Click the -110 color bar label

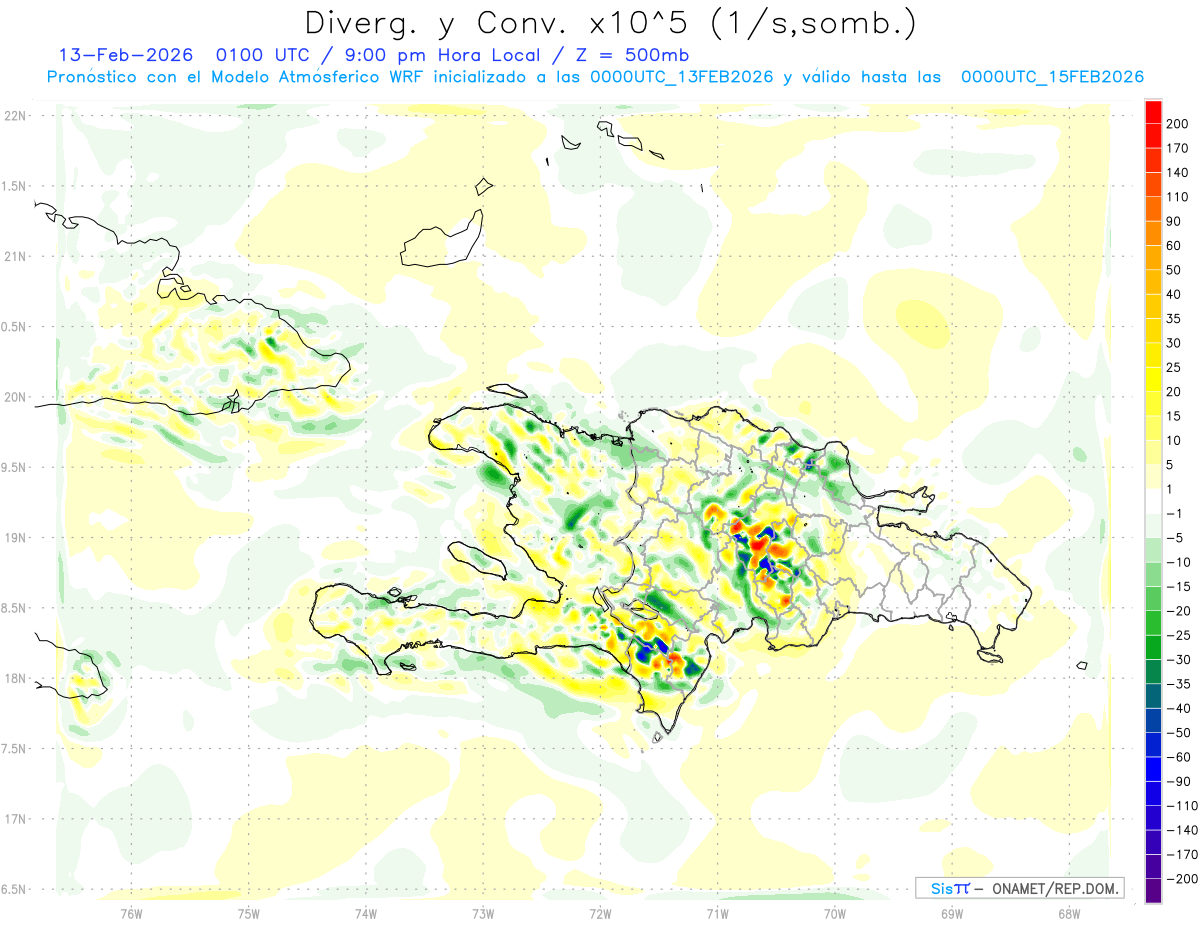click(x=1181, y=805)
